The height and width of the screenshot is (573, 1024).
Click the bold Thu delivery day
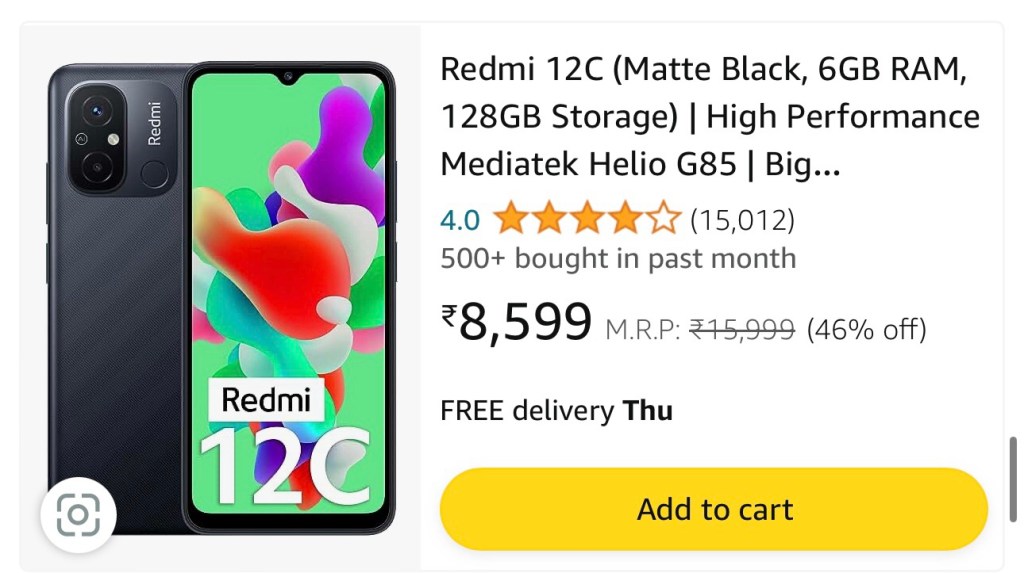647,411
